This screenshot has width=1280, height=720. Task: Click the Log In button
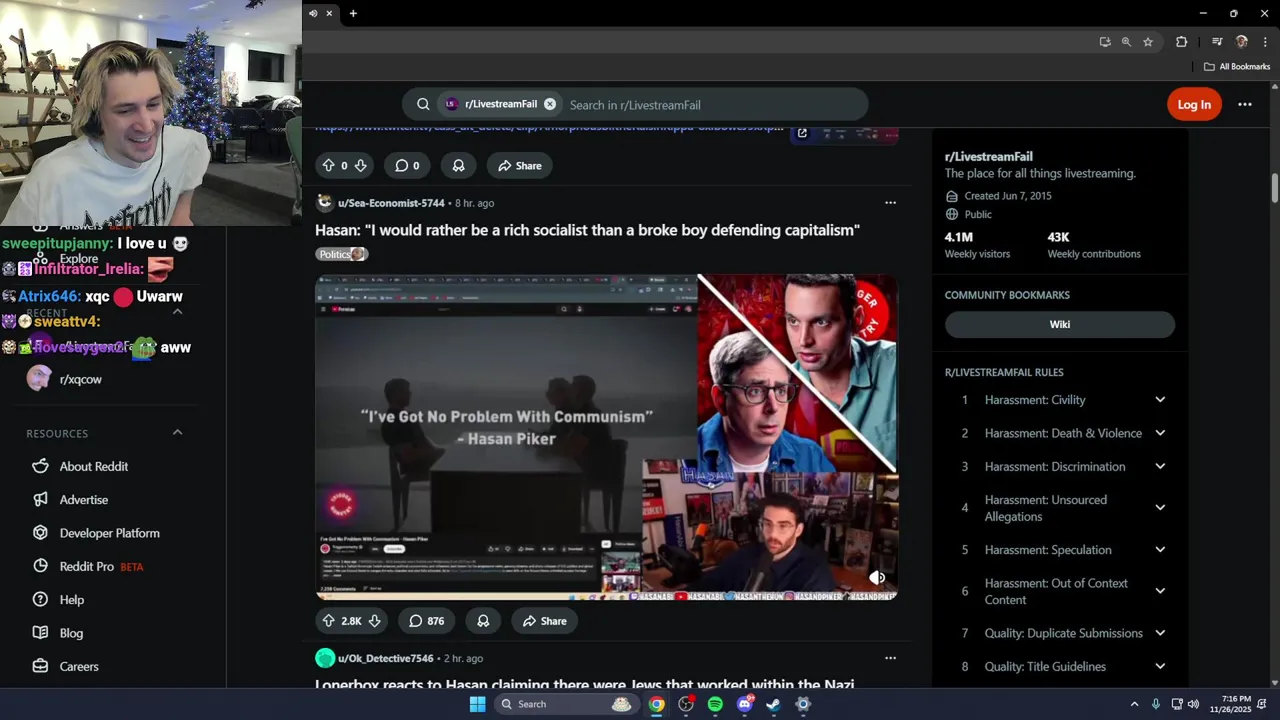1194,104
